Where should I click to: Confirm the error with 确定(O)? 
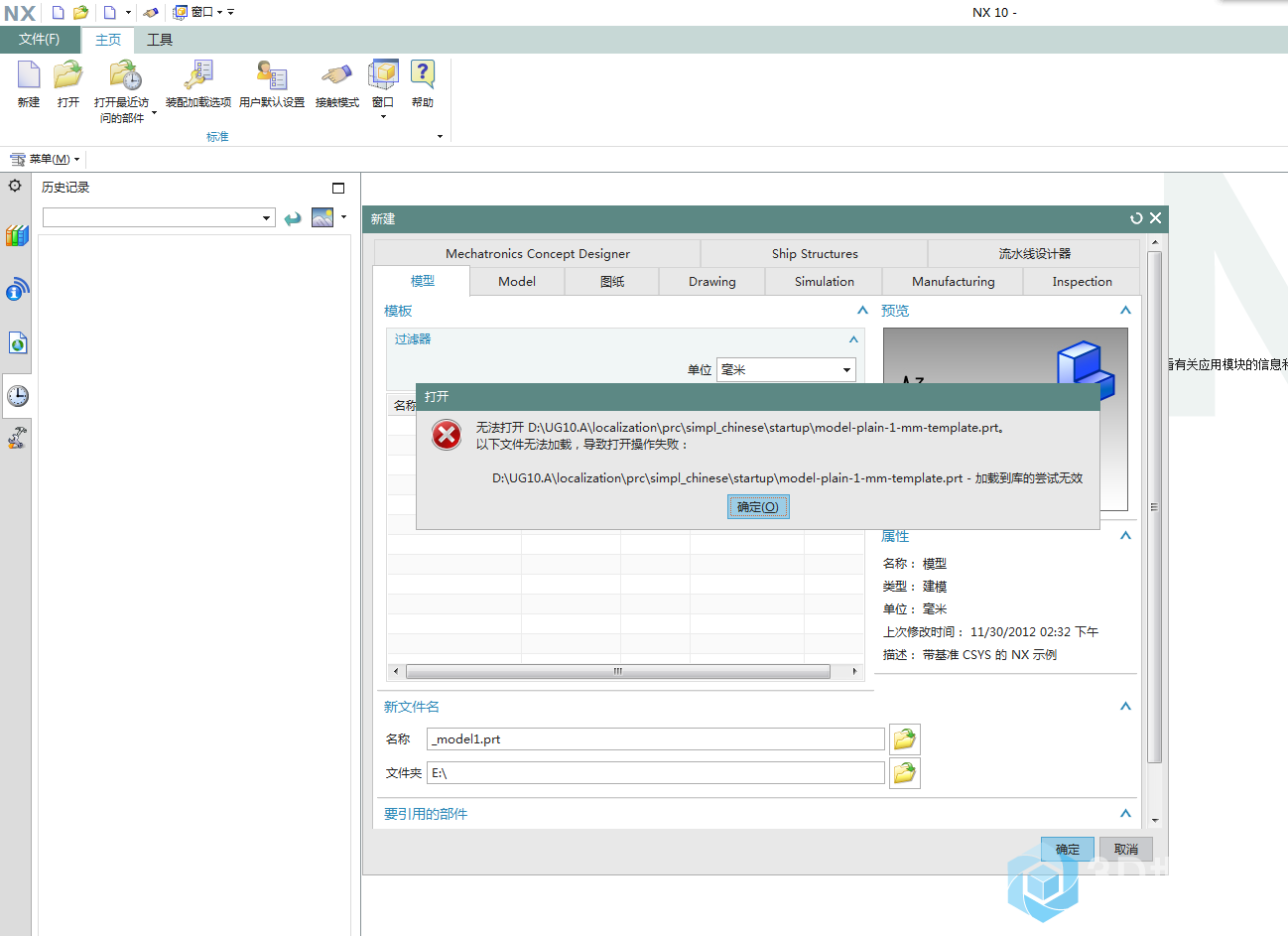[758, 507]
